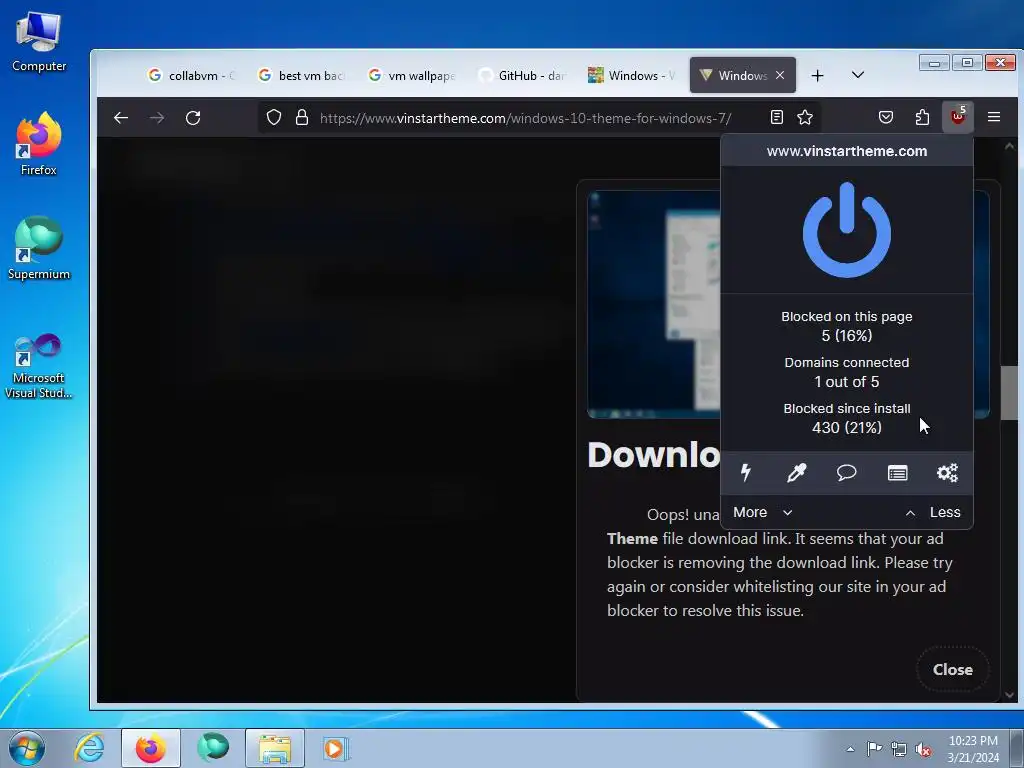Screen dimensions: 1024x768
Task: Open the uBlock logger list icon
Action: [x=897, y=472]
